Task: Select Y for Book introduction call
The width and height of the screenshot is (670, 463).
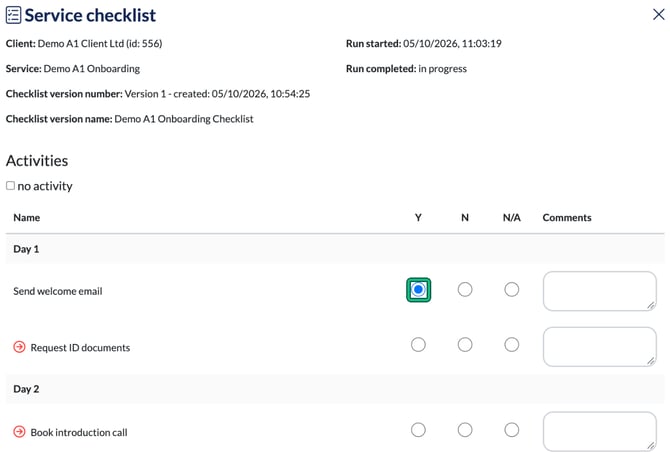Action: (418, 430)
